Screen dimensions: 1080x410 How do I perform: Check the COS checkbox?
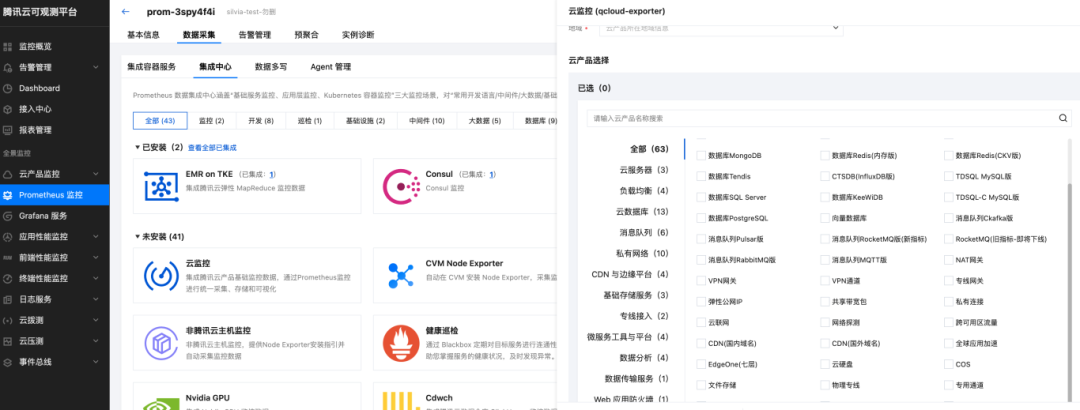948,364
